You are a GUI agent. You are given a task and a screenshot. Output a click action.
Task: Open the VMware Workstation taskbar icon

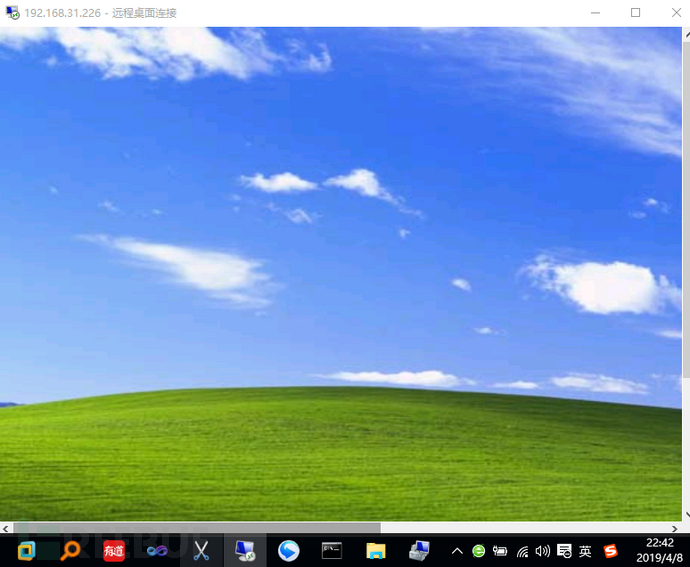pos(26,551)
